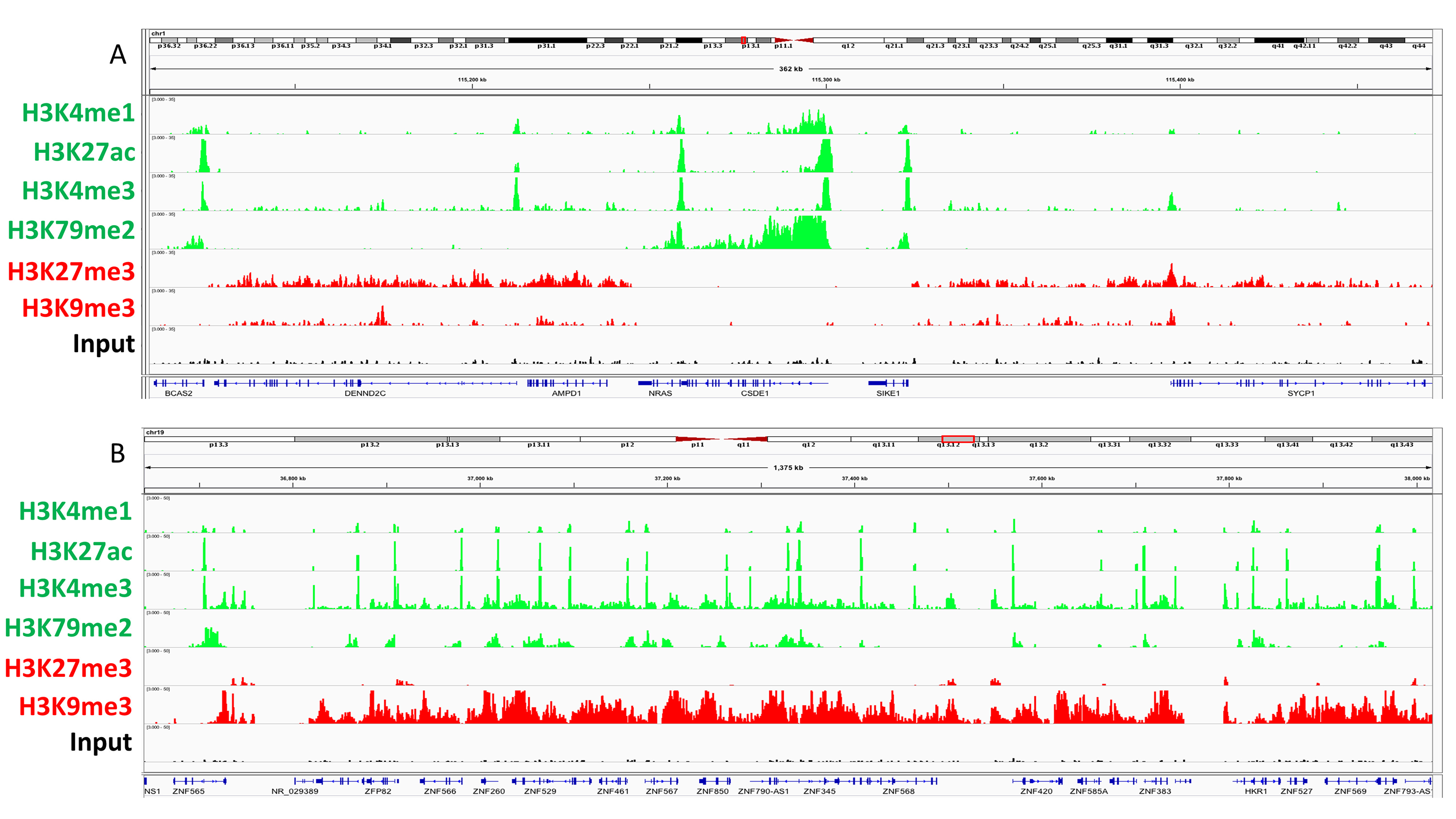Viewport: 1456px width, 819px height.
Task: Click the 115,300 kb ruler mark
Action: 826,80
